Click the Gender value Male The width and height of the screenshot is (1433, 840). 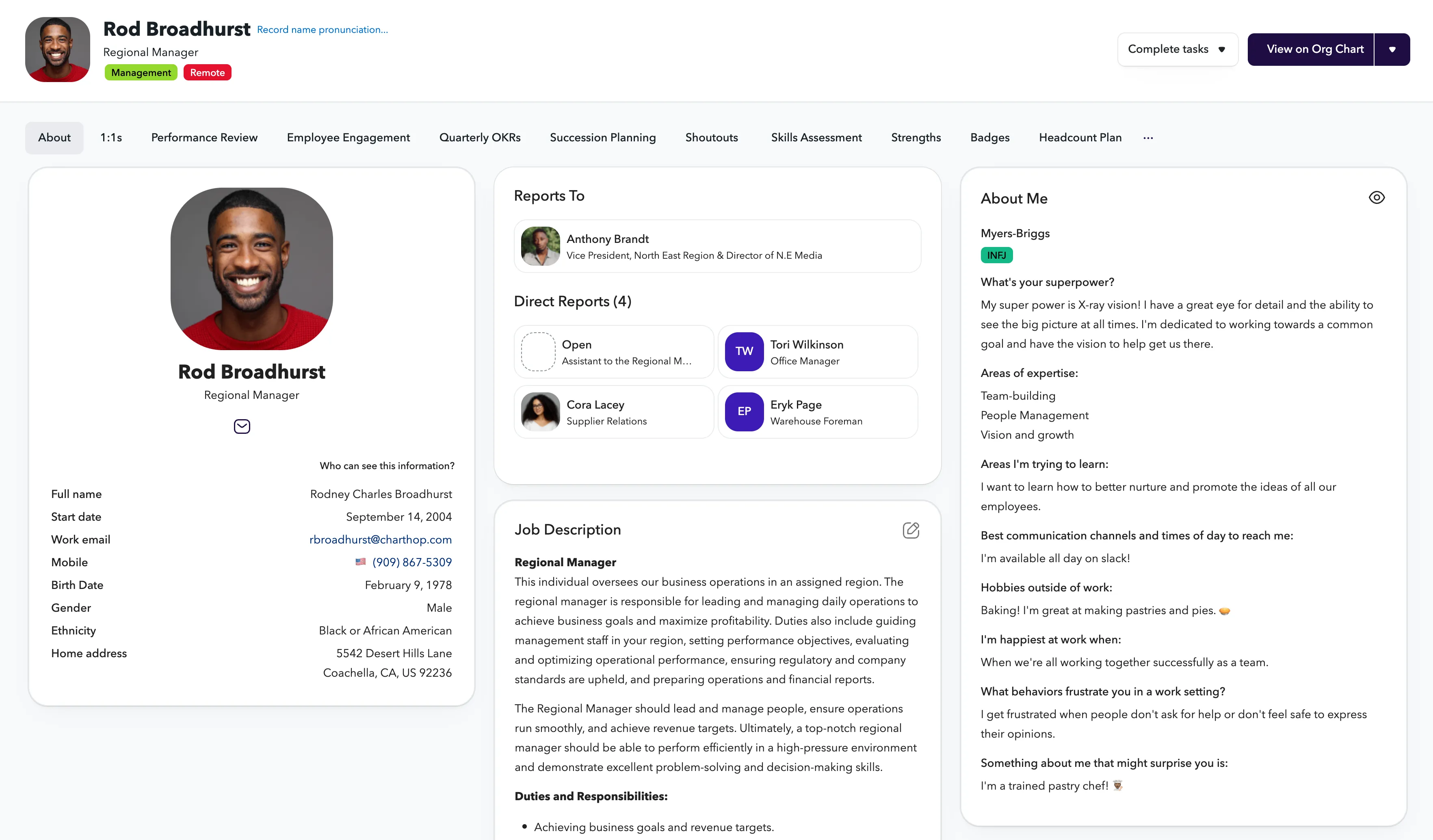coord(439,607)
